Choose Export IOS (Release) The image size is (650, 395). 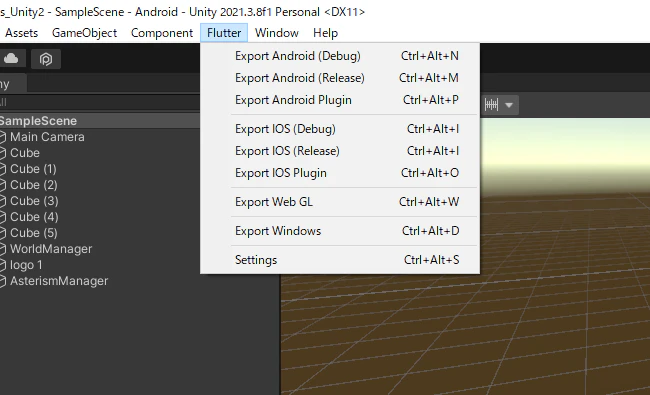340,151
